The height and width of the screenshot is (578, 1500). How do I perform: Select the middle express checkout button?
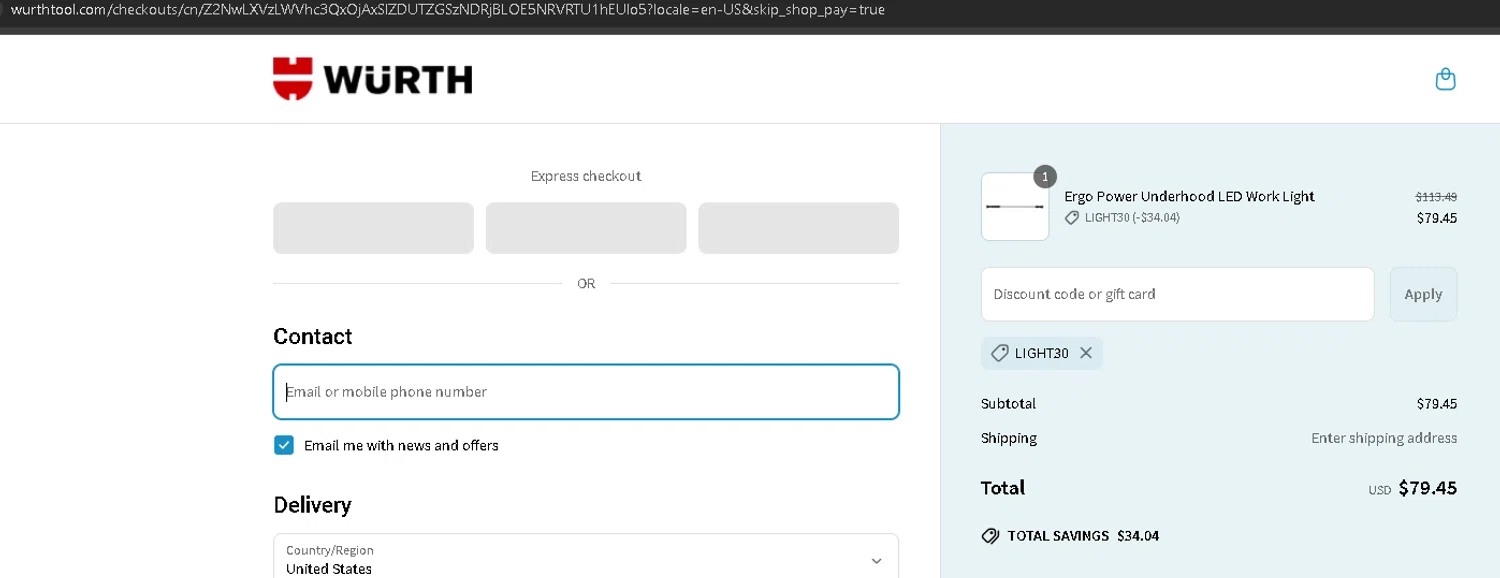(586, 228)
